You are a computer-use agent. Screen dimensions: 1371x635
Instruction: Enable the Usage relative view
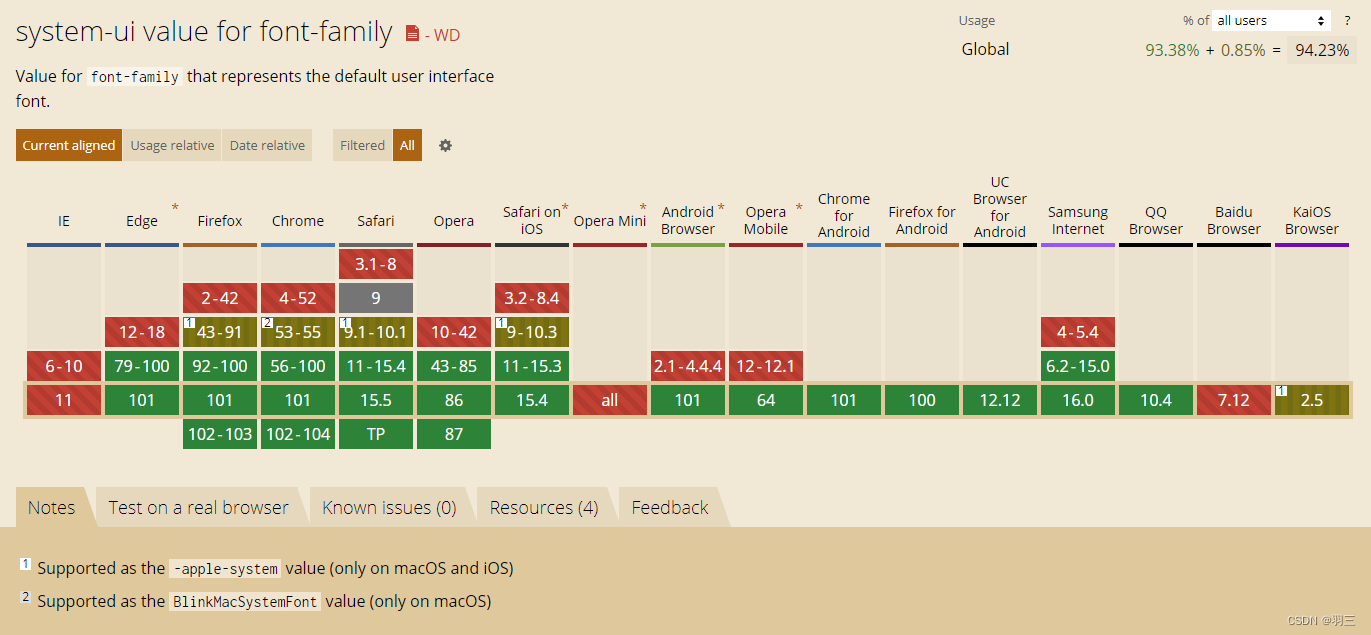[x=171, y=145]
